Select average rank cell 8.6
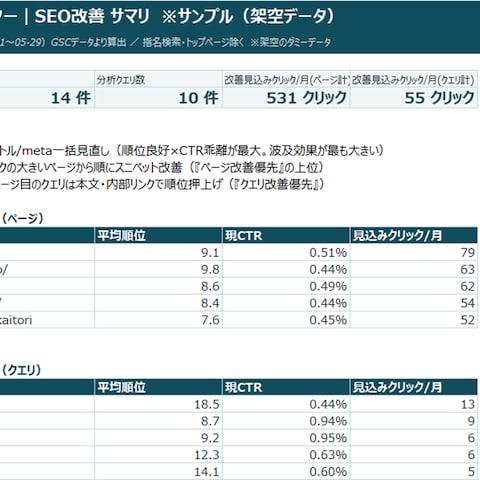 [x=158, y=286]
